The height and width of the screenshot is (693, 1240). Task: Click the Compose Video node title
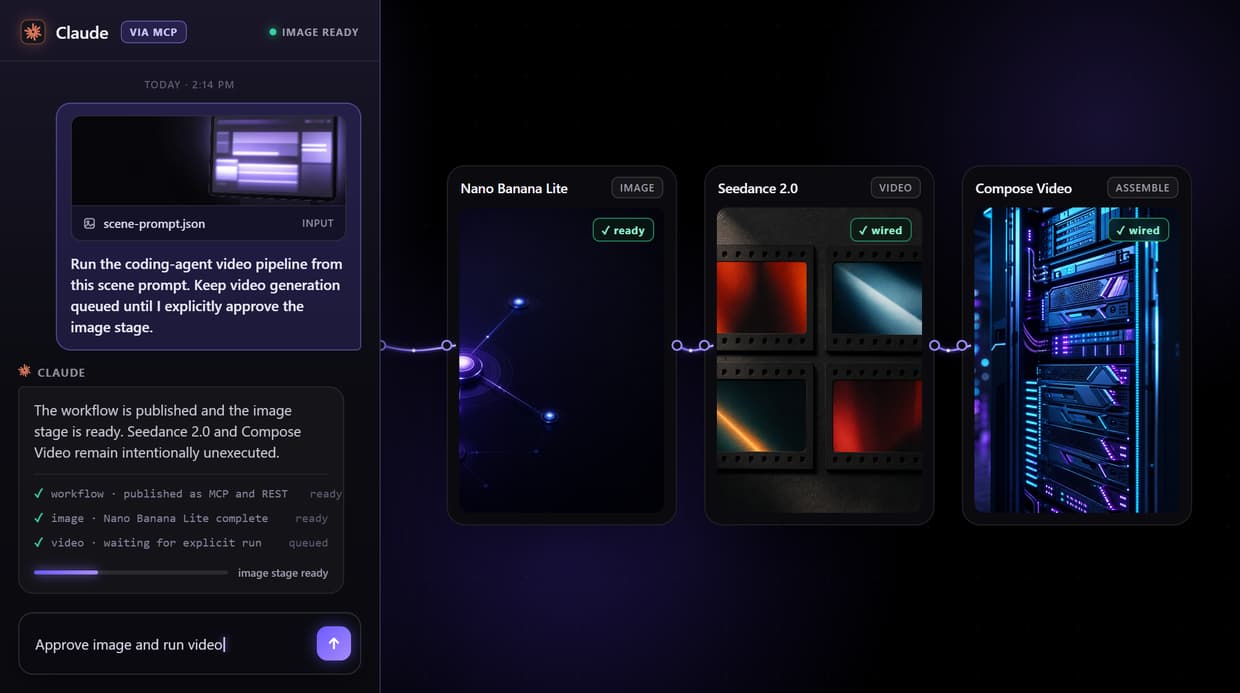coord(1023,188)
